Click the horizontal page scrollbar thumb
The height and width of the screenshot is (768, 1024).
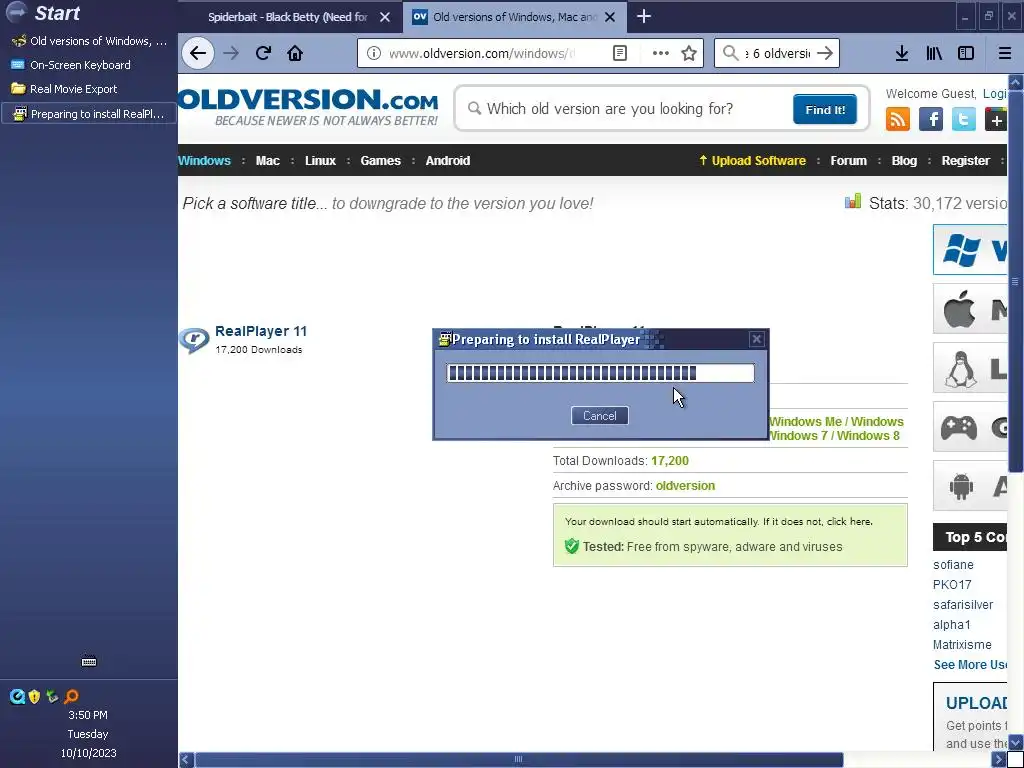(x=519, y=760)
